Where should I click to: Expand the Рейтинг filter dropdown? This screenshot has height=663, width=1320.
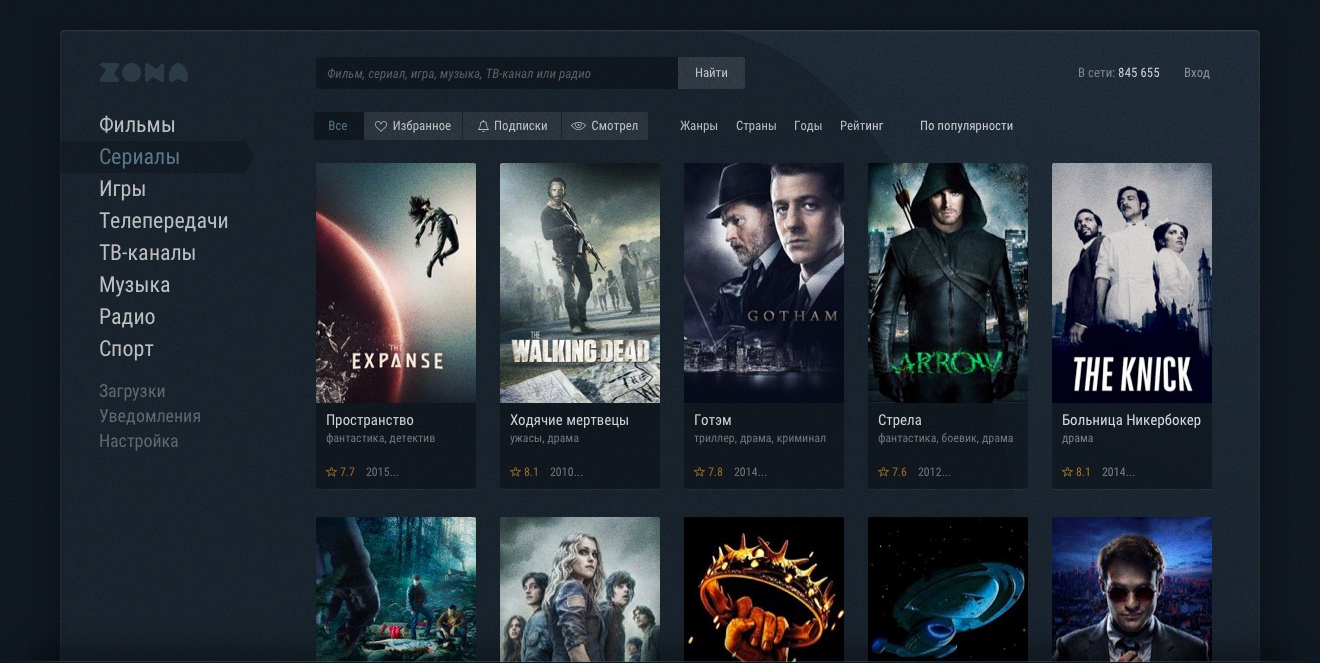click(862, 126)
